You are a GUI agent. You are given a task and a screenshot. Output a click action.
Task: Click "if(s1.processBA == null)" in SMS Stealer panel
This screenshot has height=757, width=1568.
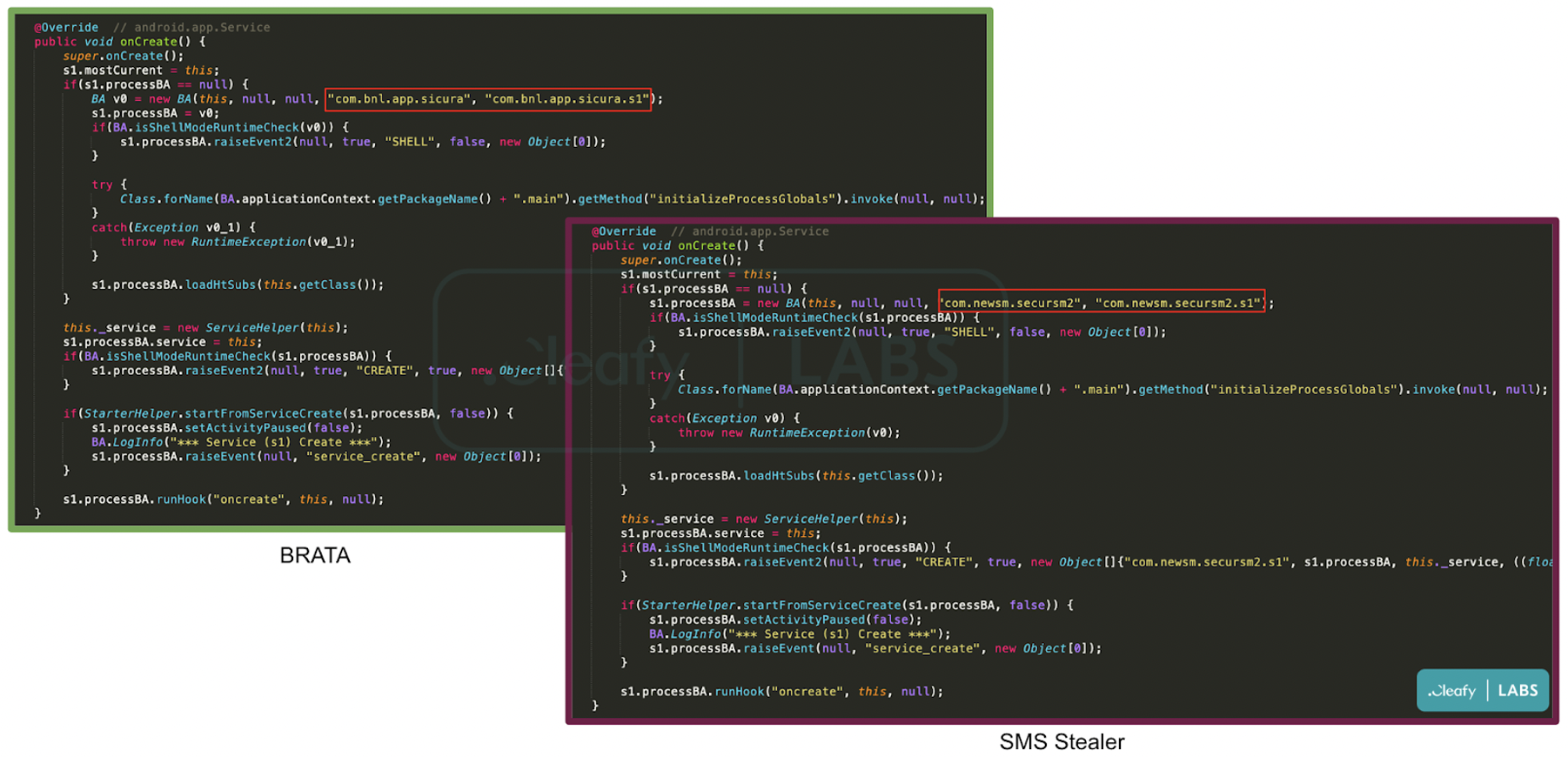click(x=707, y=289)
